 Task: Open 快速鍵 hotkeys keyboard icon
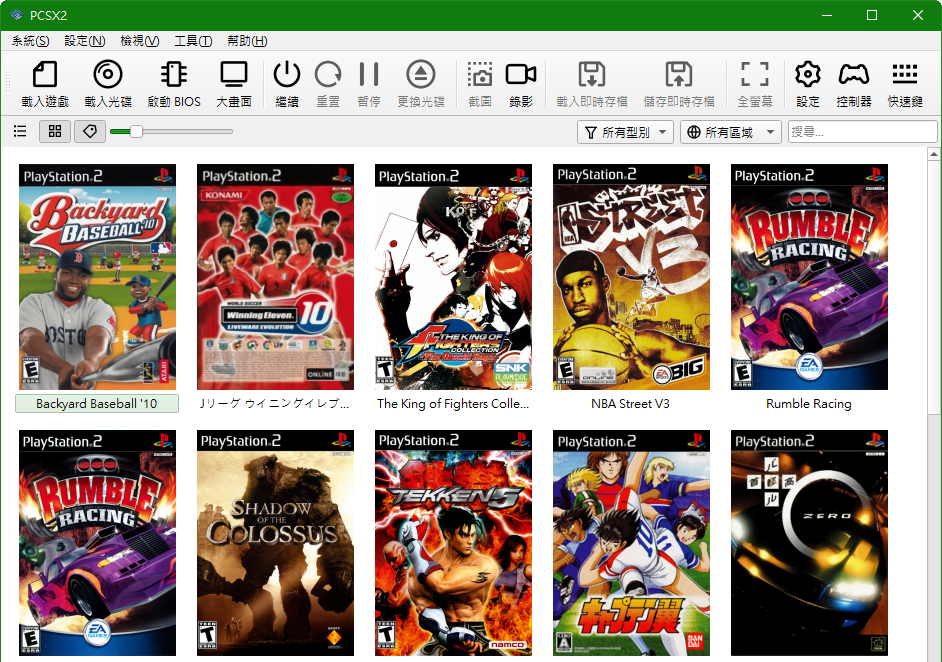coord(905,74)
